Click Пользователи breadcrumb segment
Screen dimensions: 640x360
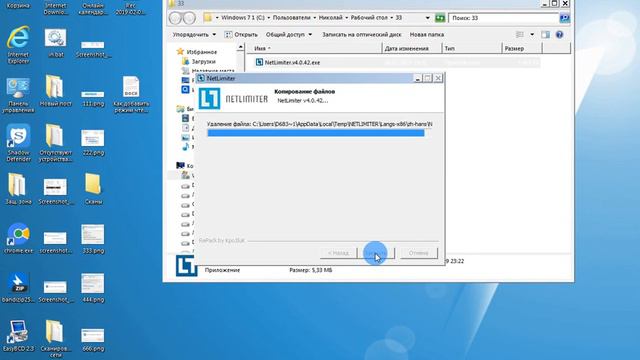click(291, 18)
